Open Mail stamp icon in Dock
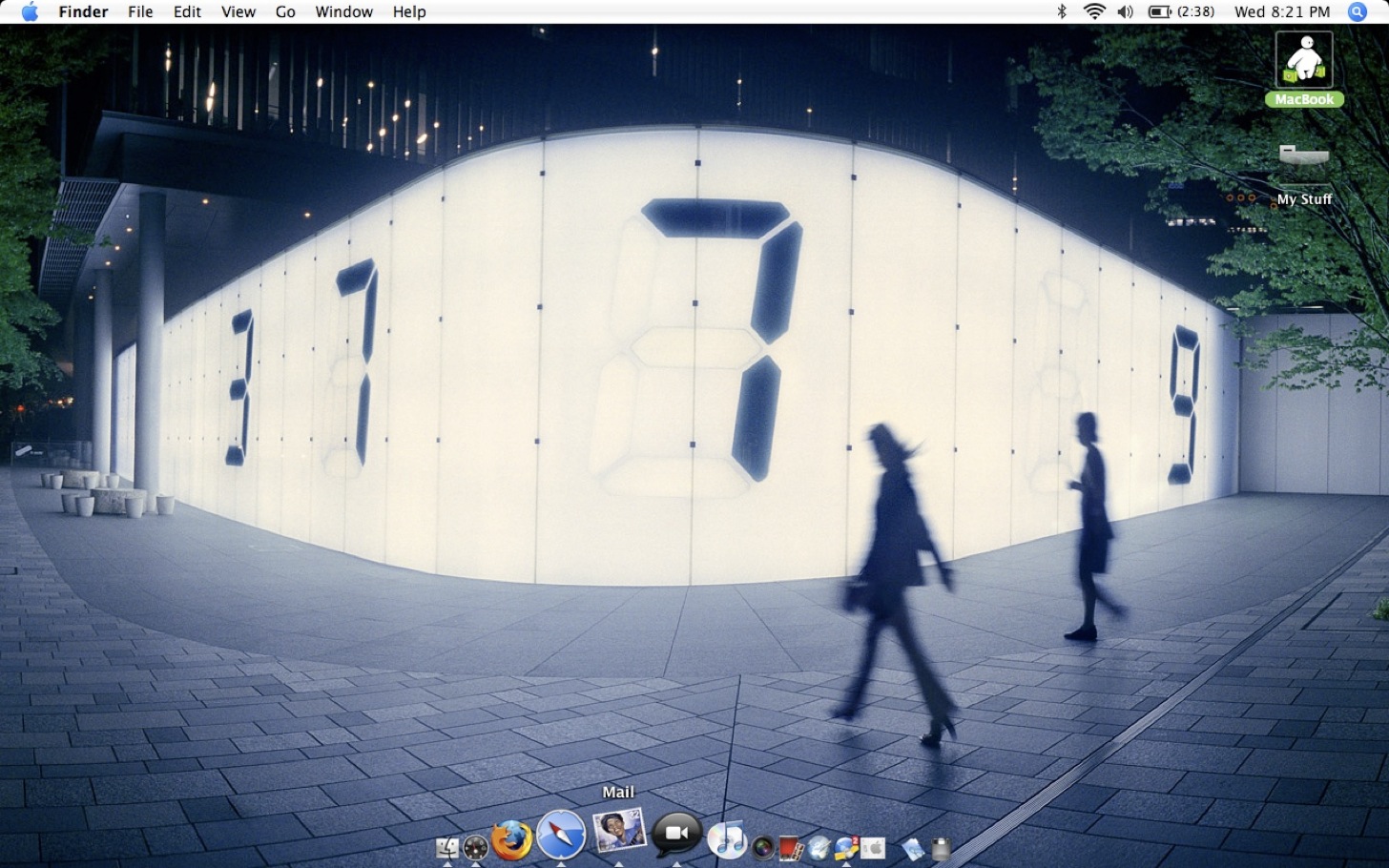Screen dimensions: 1389x868 pos(619,831)
